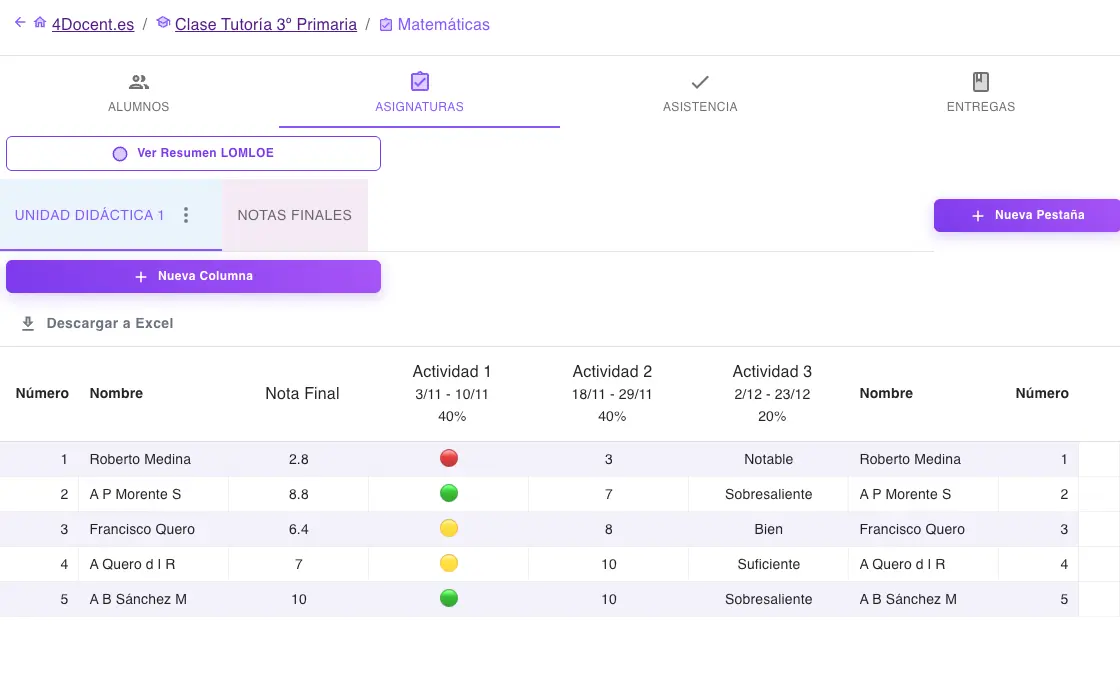1120x692 pixels.
Task: Click the Actividad 1 column header
Action: point(451,393)
